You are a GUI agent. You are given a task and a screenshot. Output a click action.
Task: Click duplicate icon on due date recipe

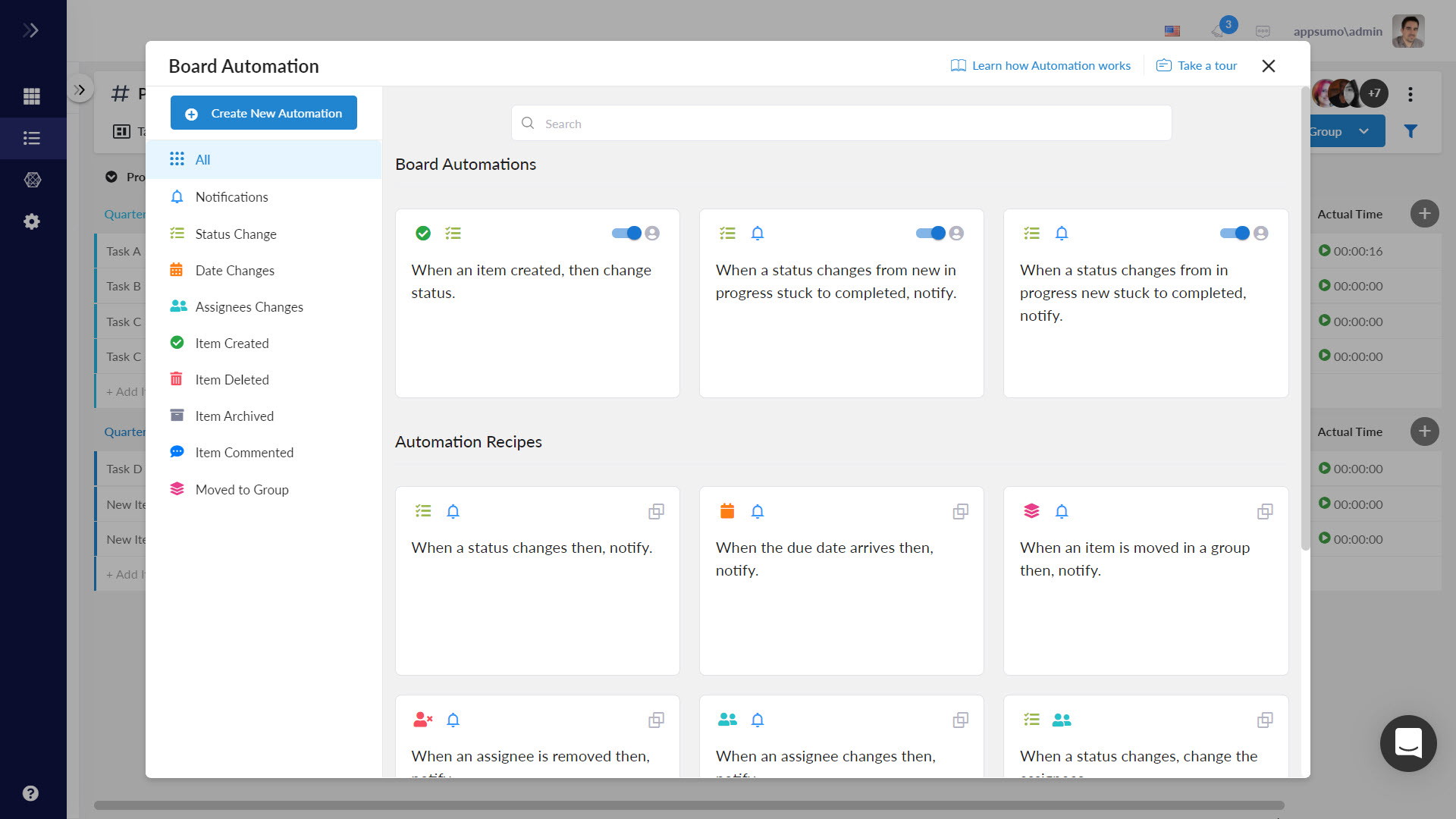(x=960, y=512)
